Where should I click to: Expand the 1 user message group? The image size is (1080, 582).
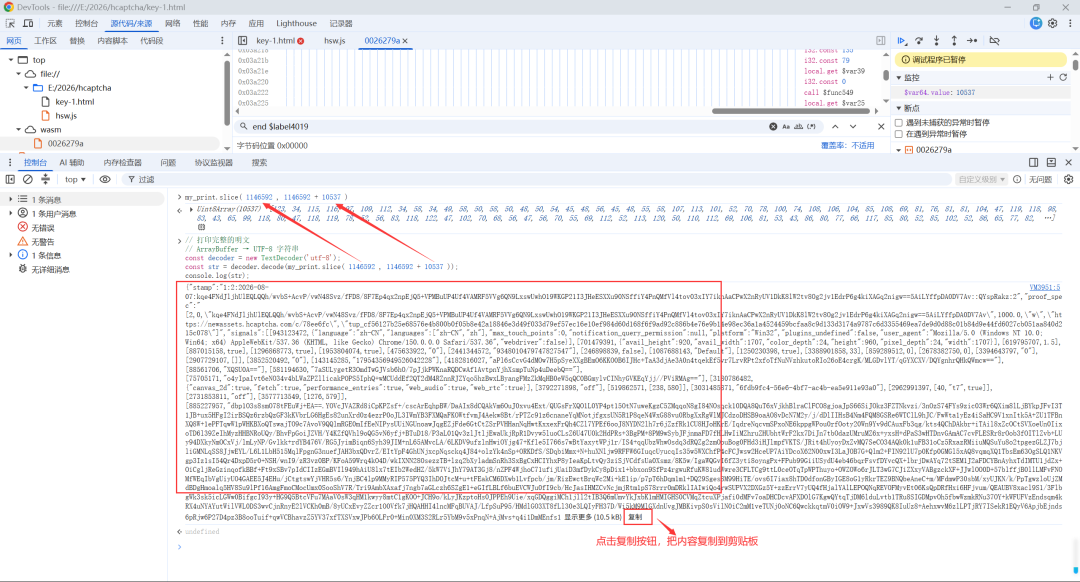(11, 214)
